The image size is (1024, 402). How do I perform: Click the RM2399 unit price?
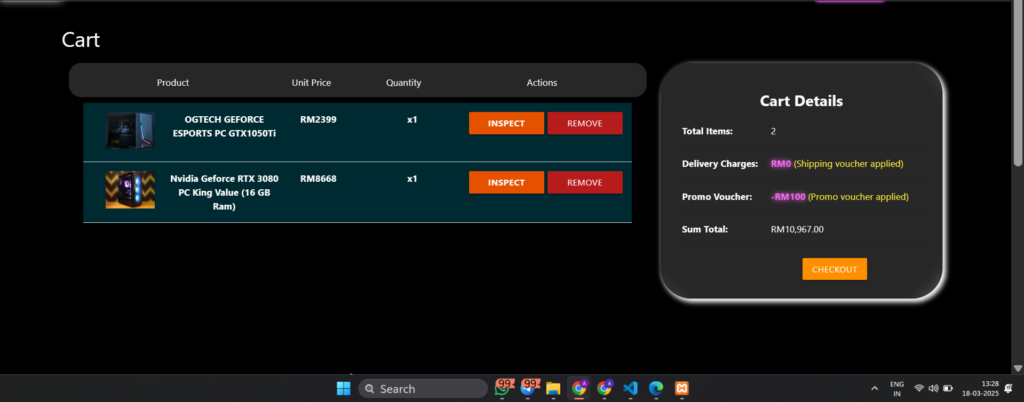(318, 120)
